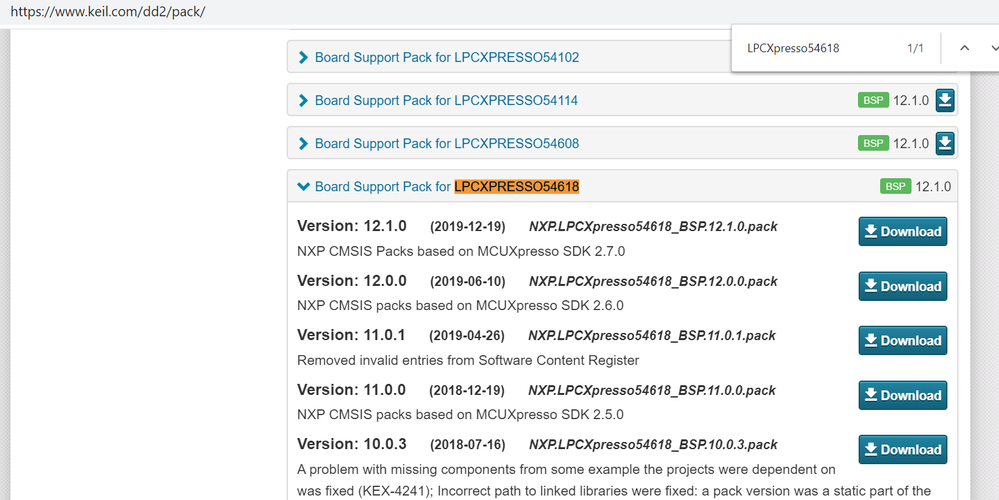Download version 10.0.3 of the pack

(x=903, y=449)
